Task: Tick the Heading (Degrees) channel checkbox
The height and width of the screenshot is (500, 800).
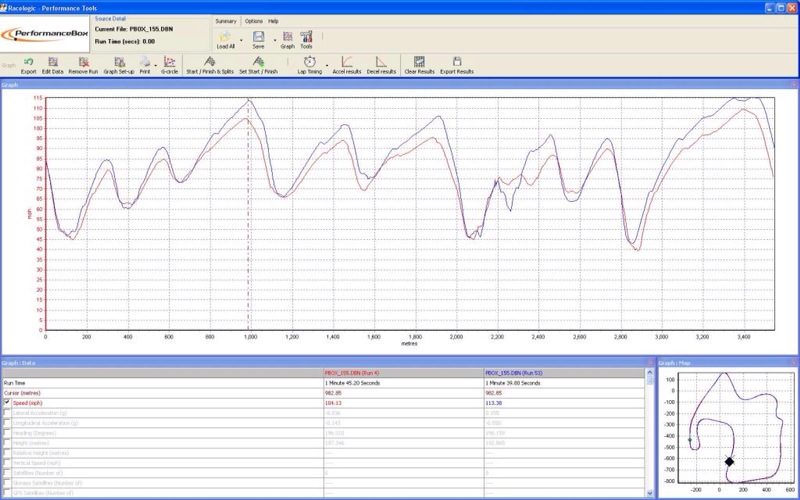Action: (x=8, y=431)
